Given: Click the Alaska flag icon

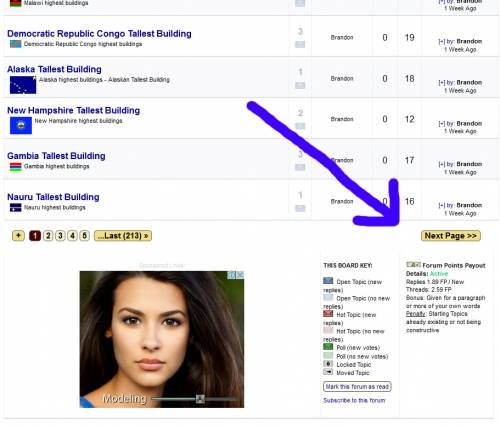Looking at the screenshot, I should 23,85.
